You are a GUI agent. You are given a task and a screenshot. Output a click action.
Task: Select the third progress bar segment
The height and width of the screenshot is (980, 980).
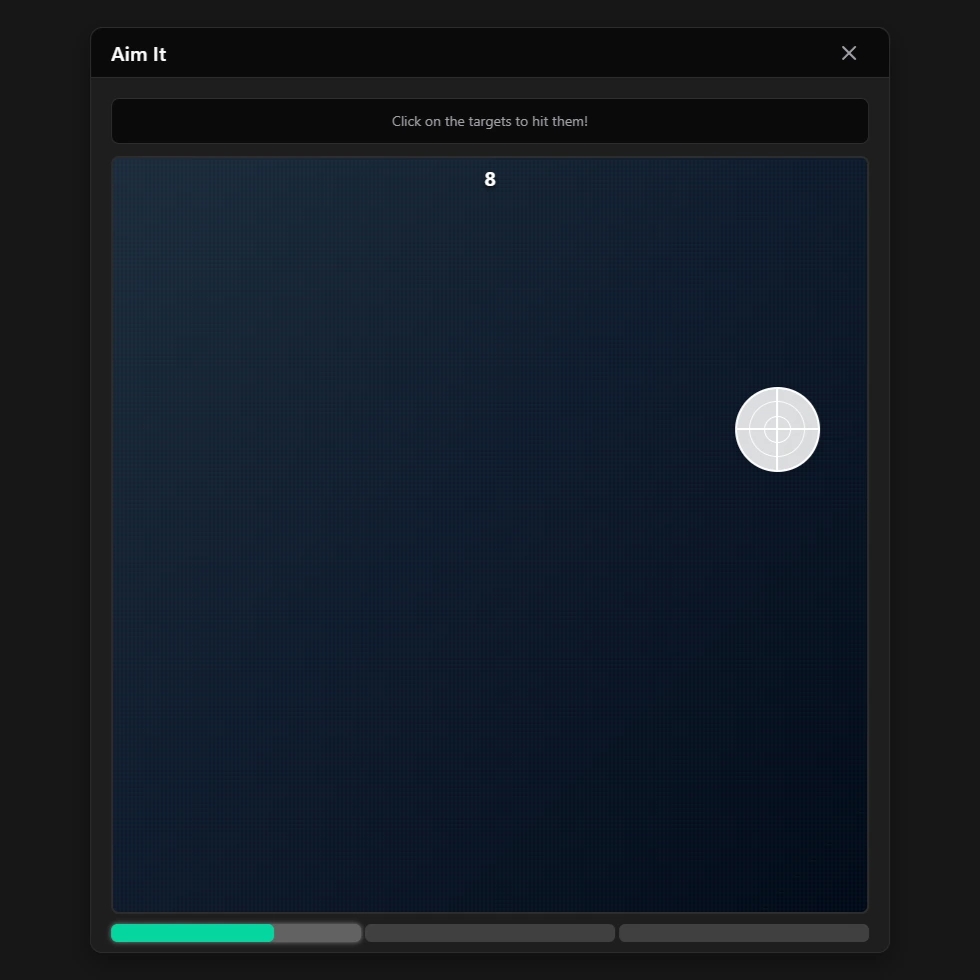pos(744,933)
